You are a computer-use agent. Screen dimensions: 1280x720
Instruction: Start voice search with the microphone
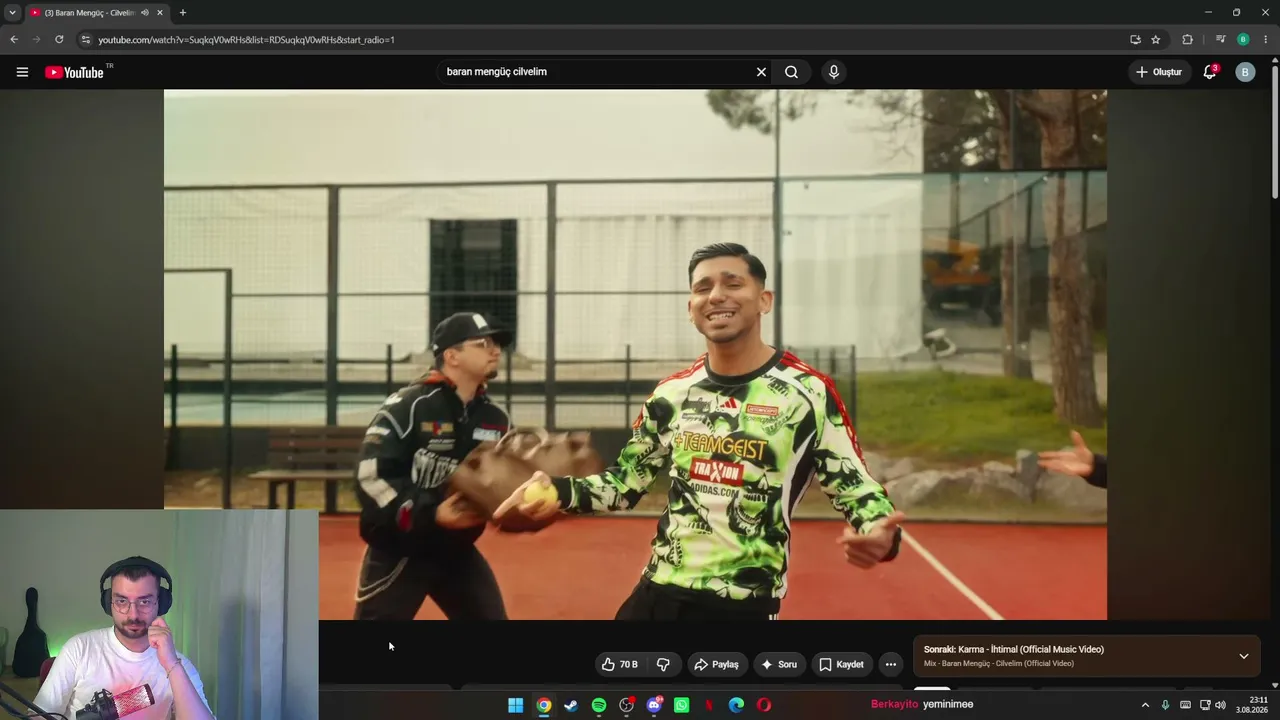pyautogui.click(x=834, y=72)
